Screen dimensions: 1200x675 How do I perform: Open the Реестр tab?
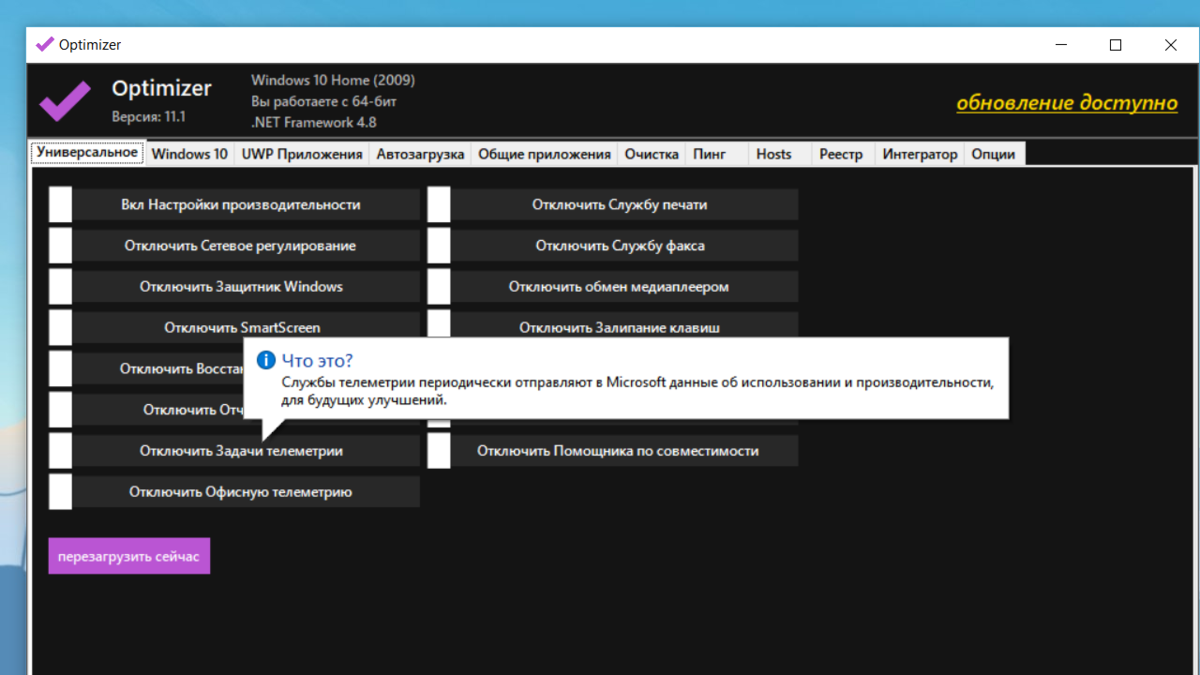841,154
